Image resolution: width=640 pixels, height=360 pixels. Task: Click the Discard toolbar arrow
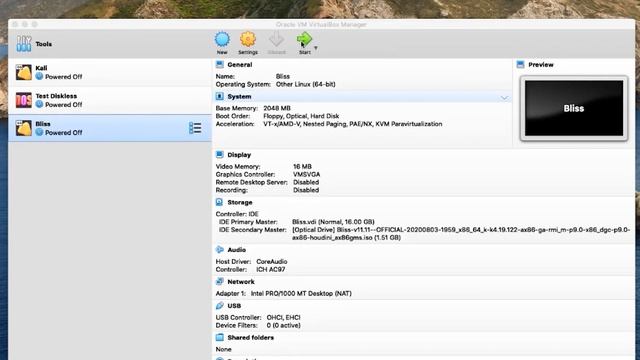click(x=276, y=43)
